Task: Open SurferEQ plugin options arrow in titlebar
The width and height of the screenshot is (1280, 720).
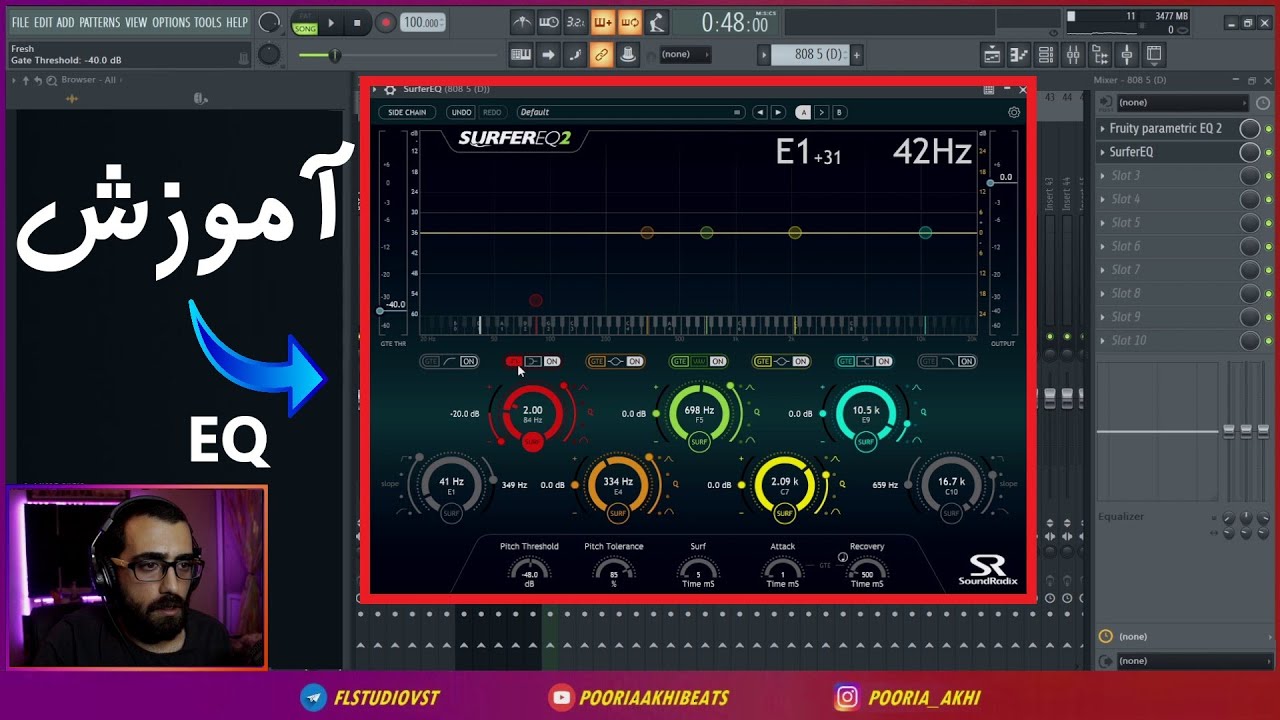Action: pyautogui.click(x=375, y=90)
